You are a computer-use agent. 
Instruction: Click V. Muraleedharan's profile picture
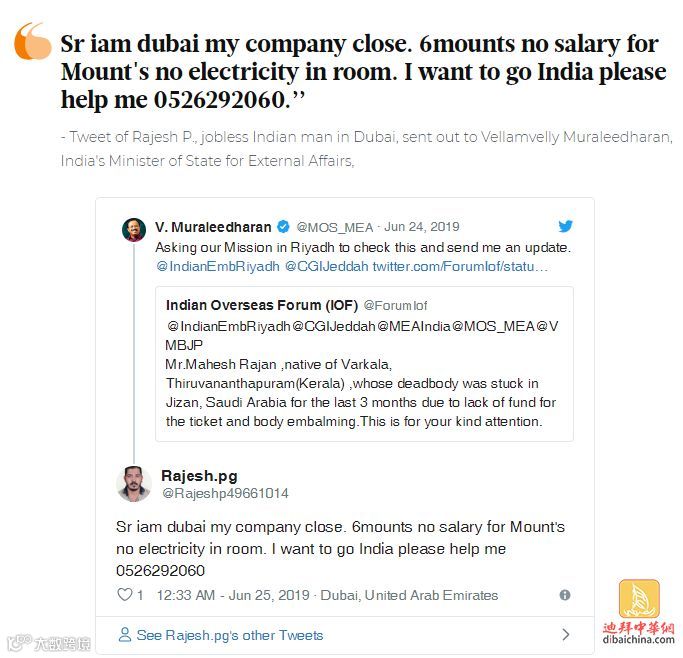click(134, 230)
